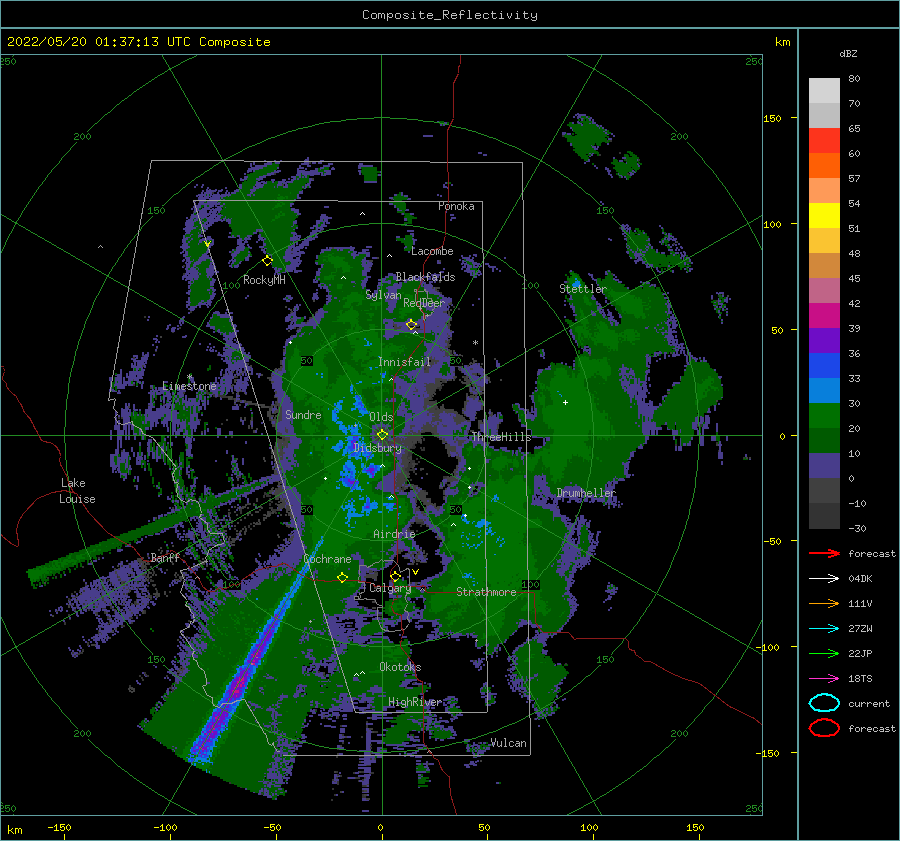The height and width of the screenshot is (841, 900).
Task: Click the Sylvan label on map
Action: pyautogui.click(x=383, y=295)
